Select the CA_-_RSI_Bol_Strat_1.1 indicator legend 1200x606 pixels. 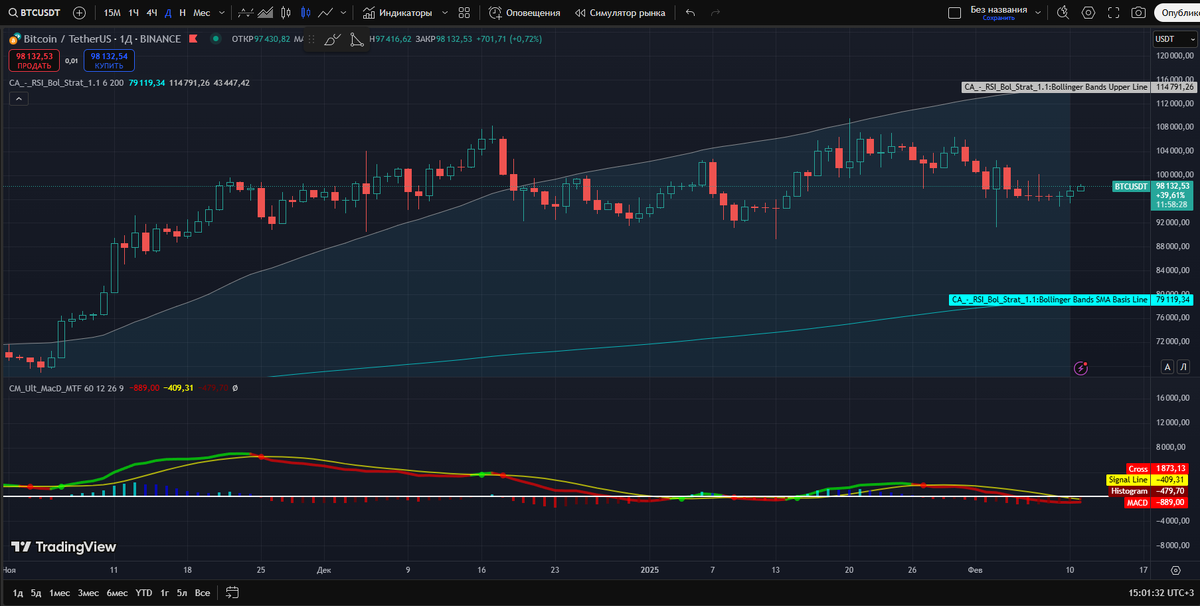pos(68,83)
